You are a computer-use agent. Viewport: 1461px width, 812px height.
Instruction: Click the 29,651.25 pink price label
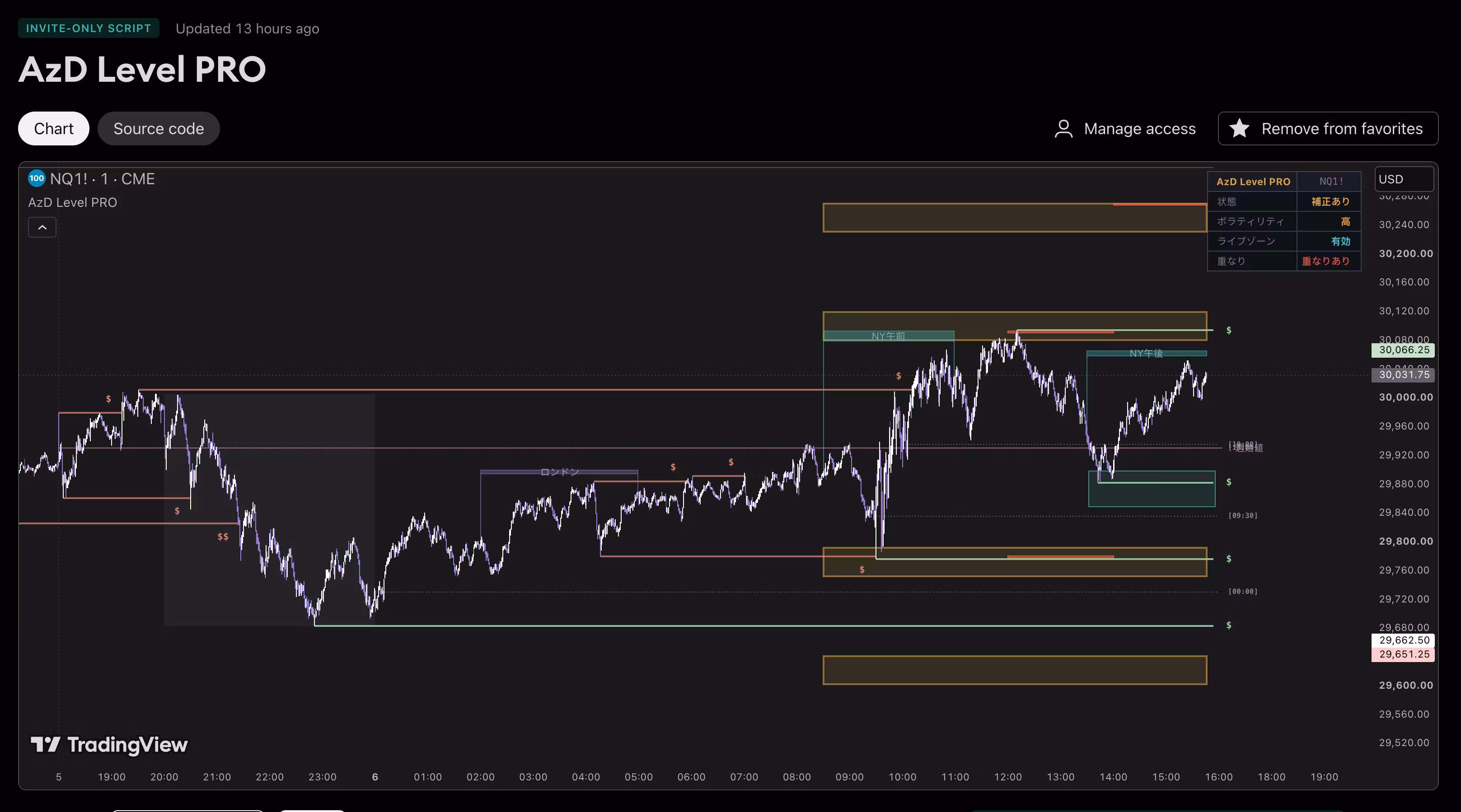(x=1403, y=654)
